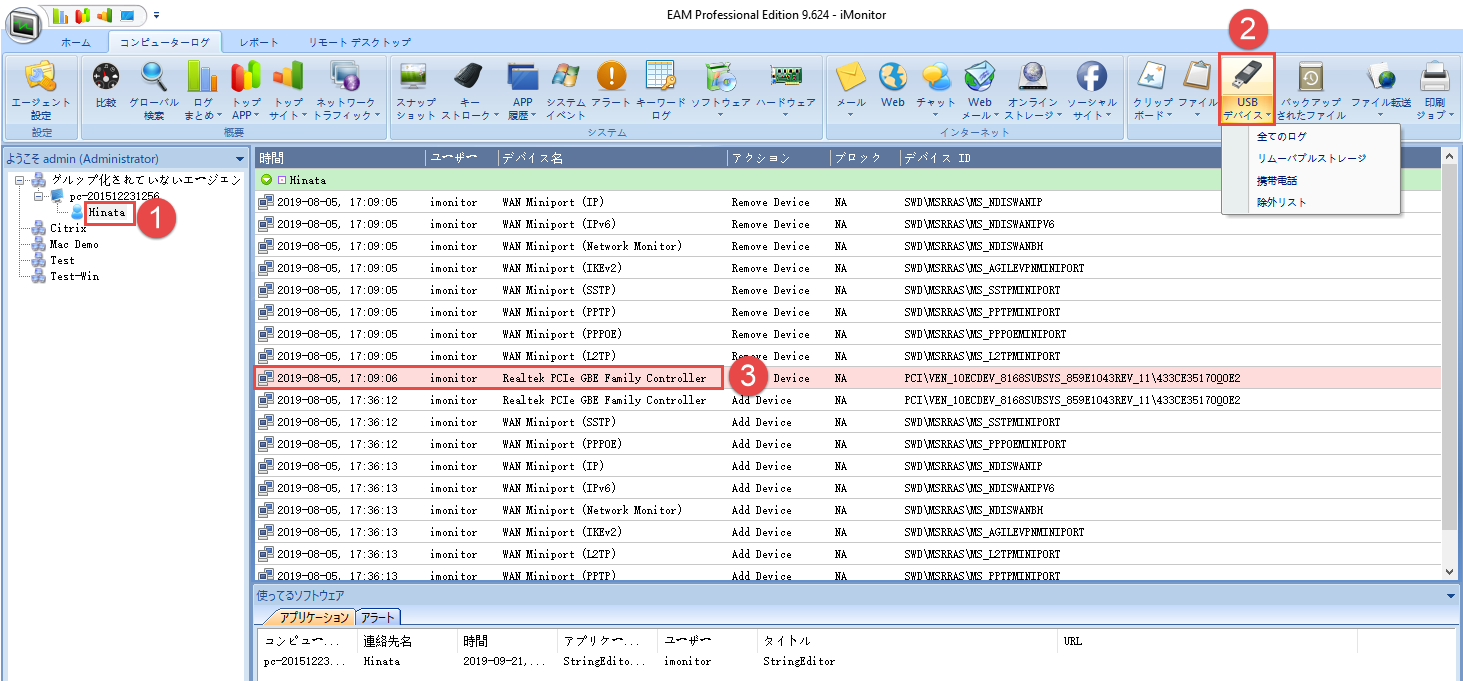Open ソフトウェア inventory icon

click(720, 91)
